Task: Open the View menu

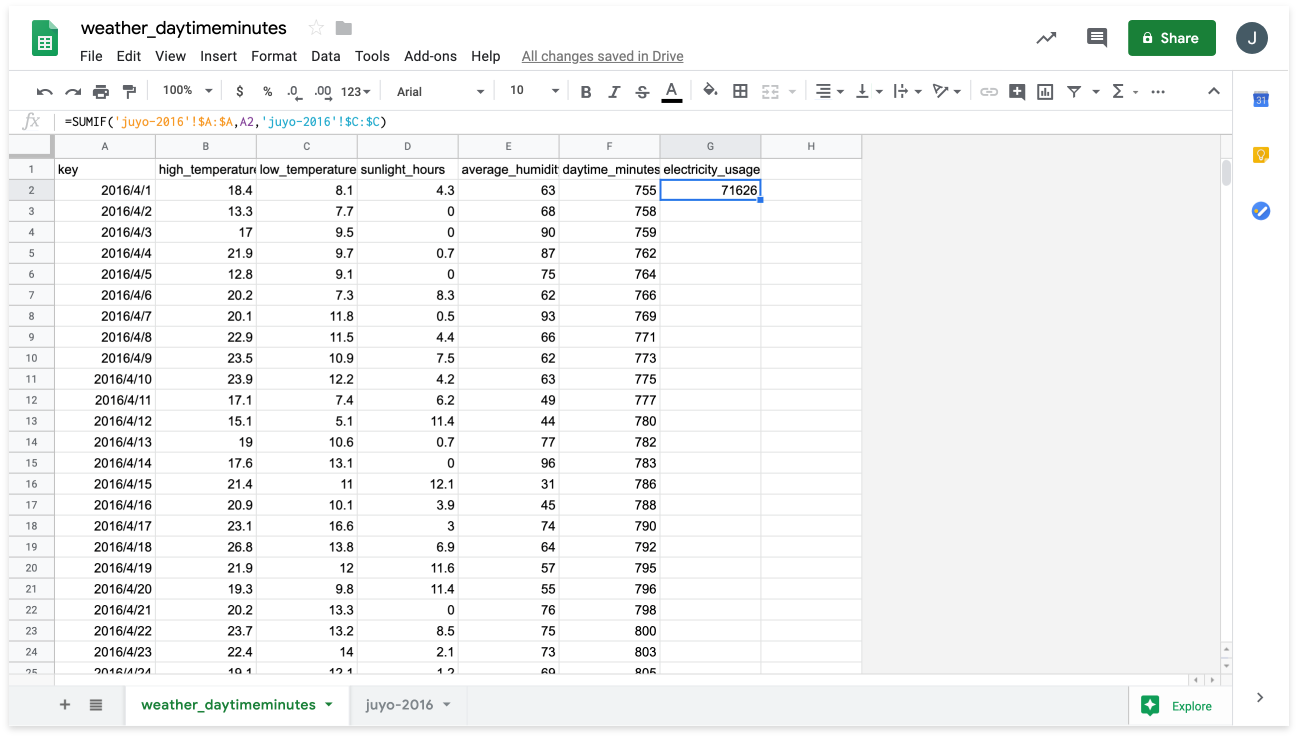Action: click(170, 56)
